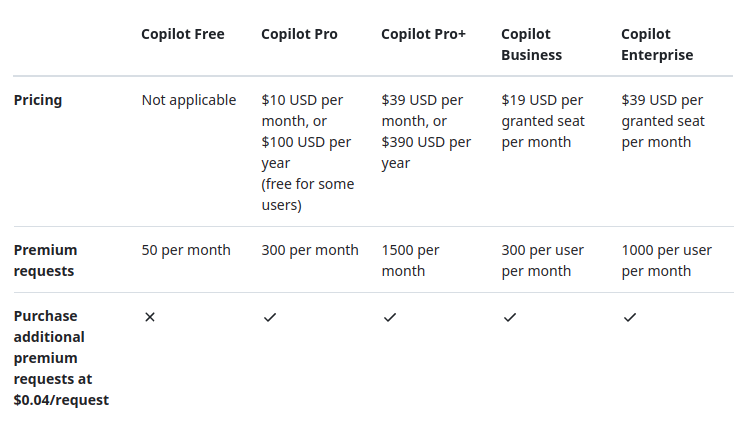Screen dimensions: 734x425
Task: Click the Premium requests row label
Action: 45,260
